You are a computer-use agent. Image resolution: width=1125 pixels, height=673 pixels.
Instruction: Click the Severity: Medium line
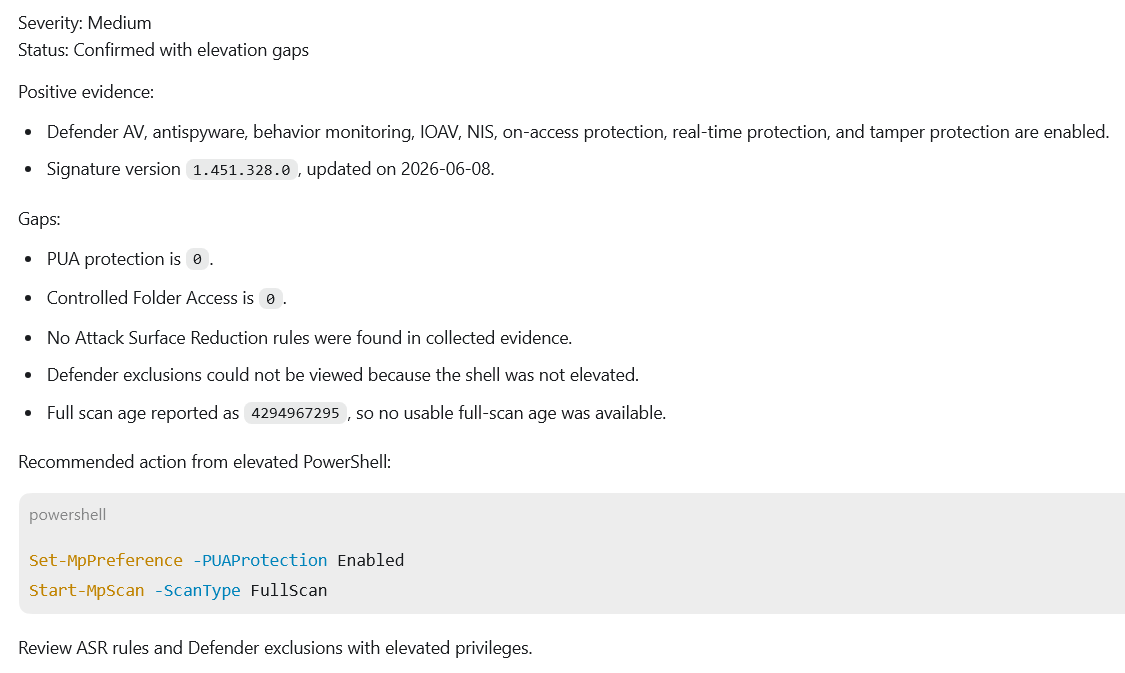coord(85,23)
